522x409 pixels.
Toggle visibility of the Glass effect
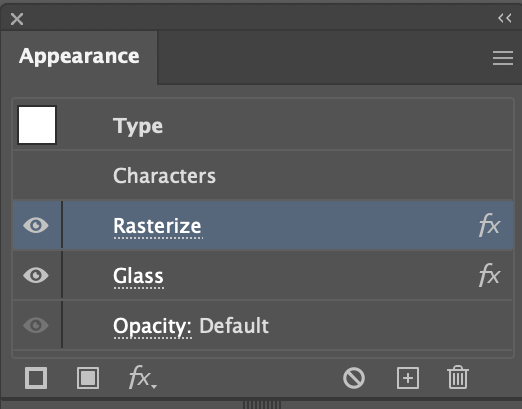click(36, 275)
